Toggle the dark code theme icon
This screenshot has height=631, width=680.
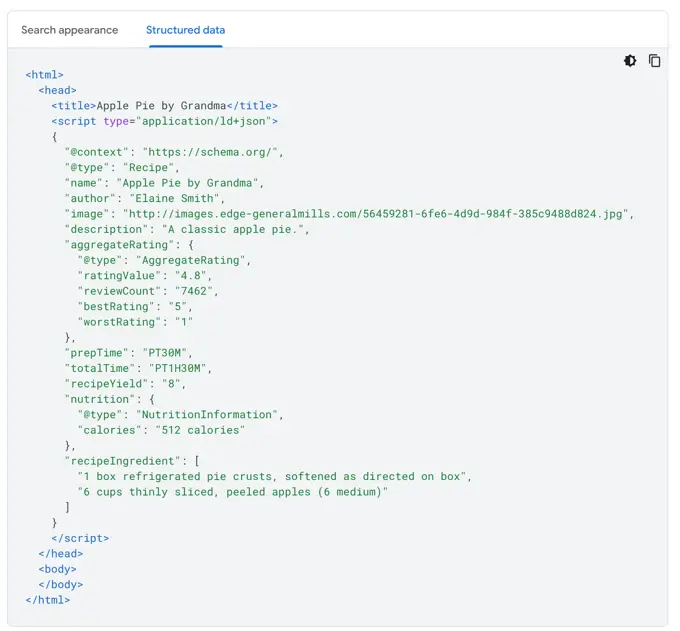point(630,61)
